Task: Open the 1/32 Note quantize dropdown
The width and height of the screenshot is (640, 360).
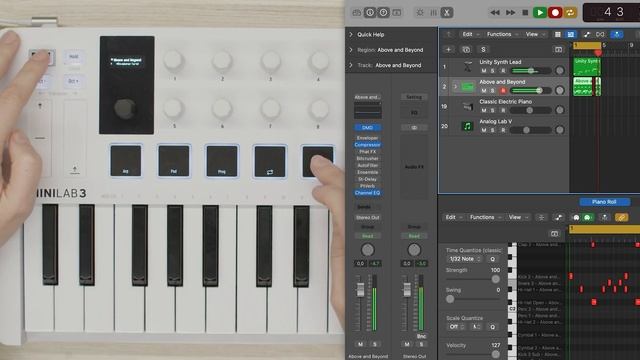Action: (464, 259)
